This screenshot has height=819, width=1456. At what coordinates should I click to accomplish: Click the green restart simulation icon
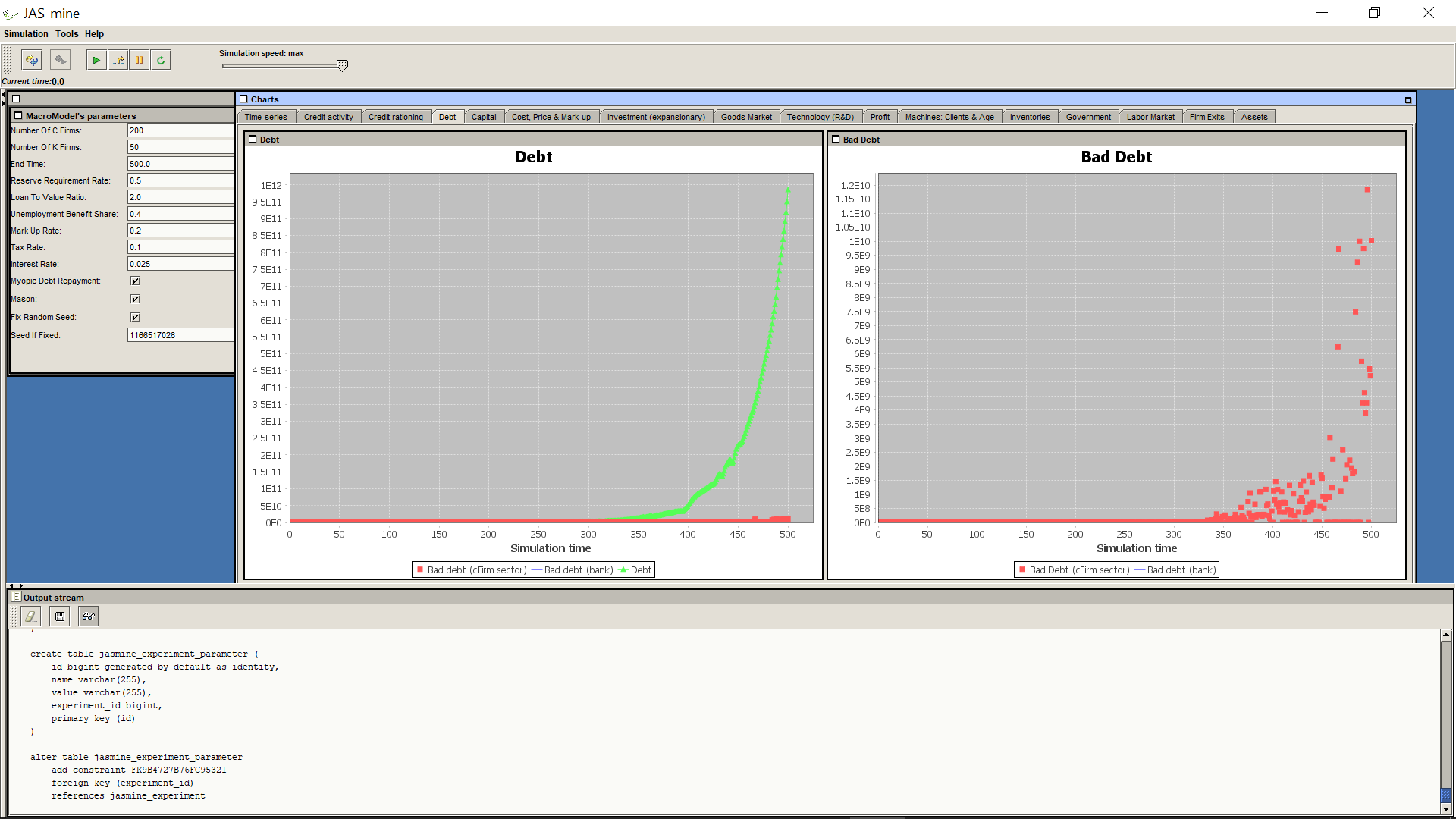pos(161,60)
